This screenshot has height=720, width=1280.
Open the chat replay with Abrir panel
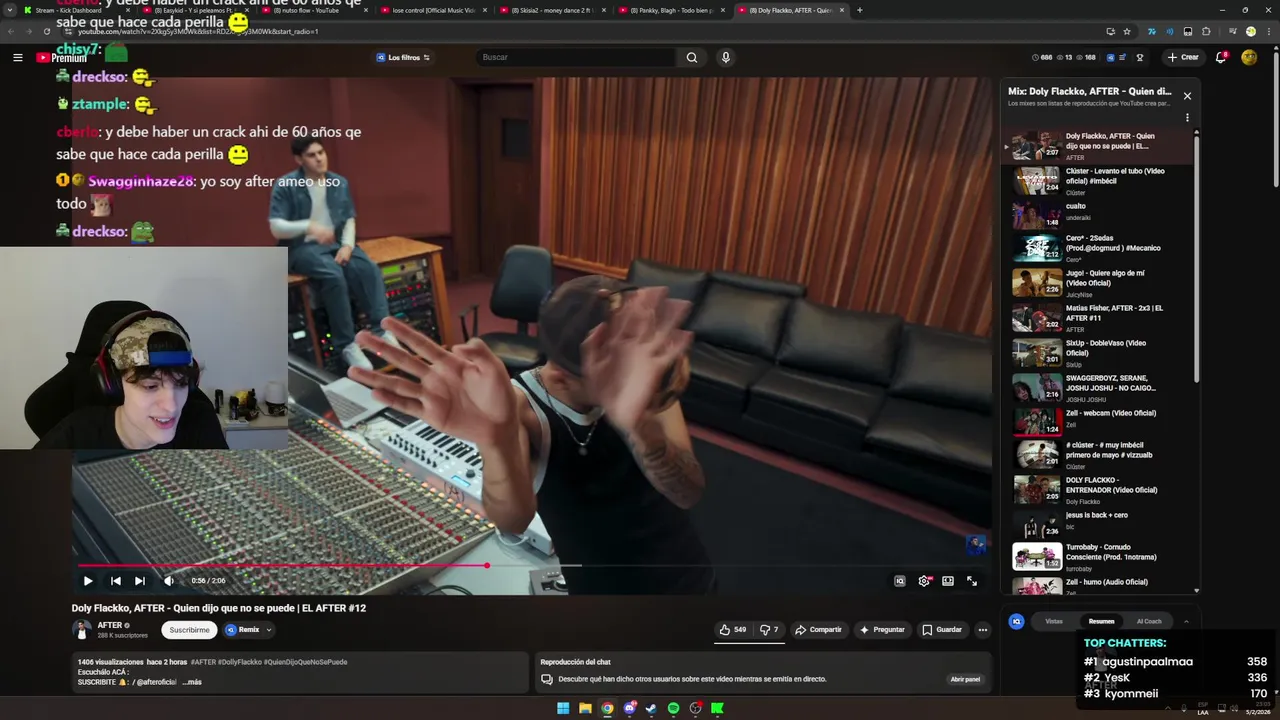point(965,679)
